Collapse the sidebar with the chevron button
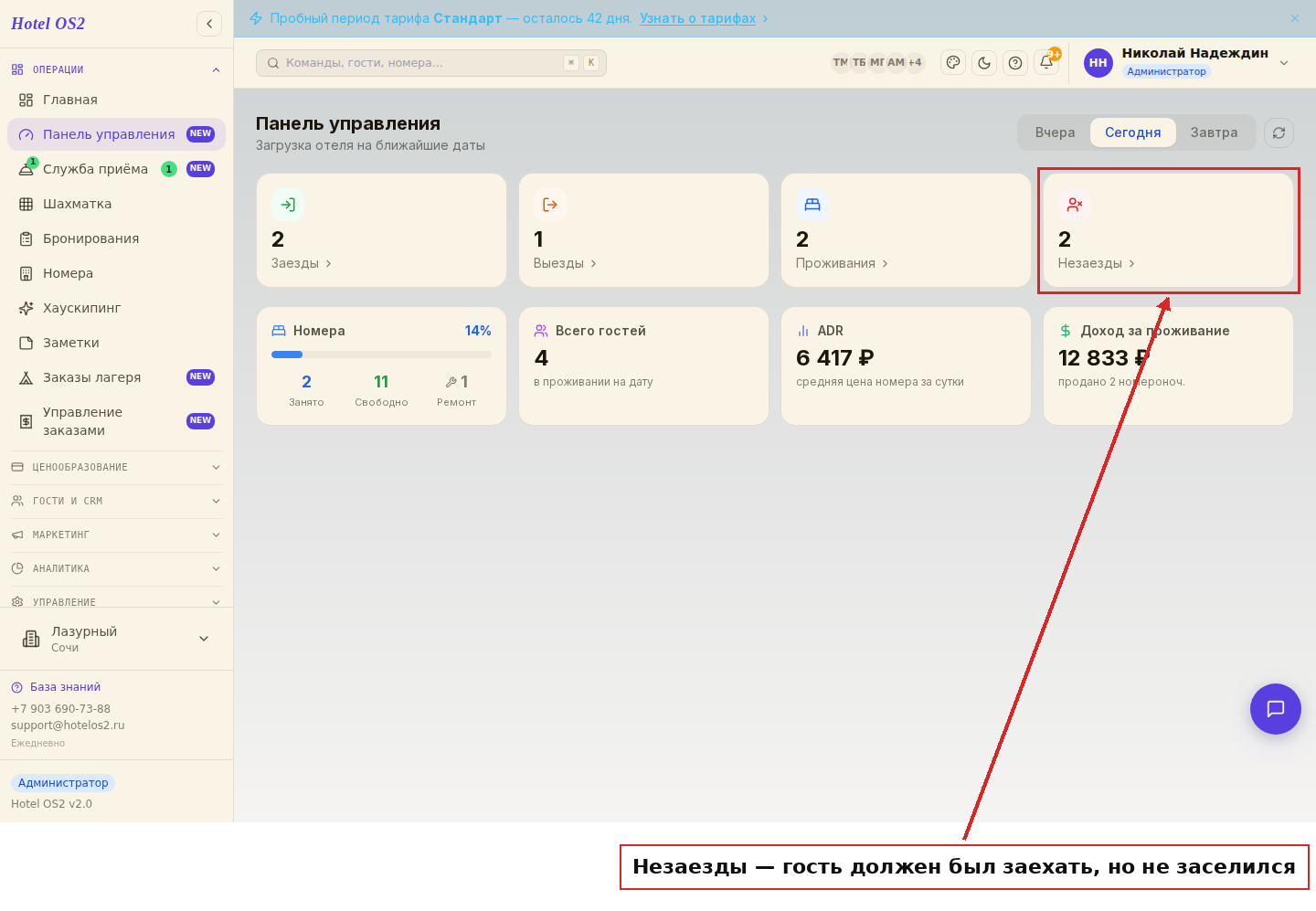The height and width of the screenshot is (911, 1316). (209, 24)
